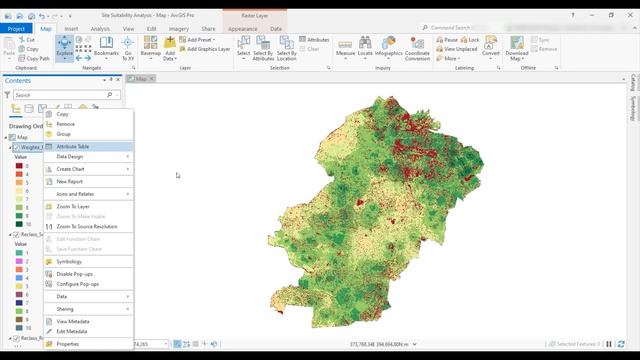The width and height of the screenshot is (640, 360).
Task: Open the Appearance ribbon tab
Action: [x=242, y=29]
